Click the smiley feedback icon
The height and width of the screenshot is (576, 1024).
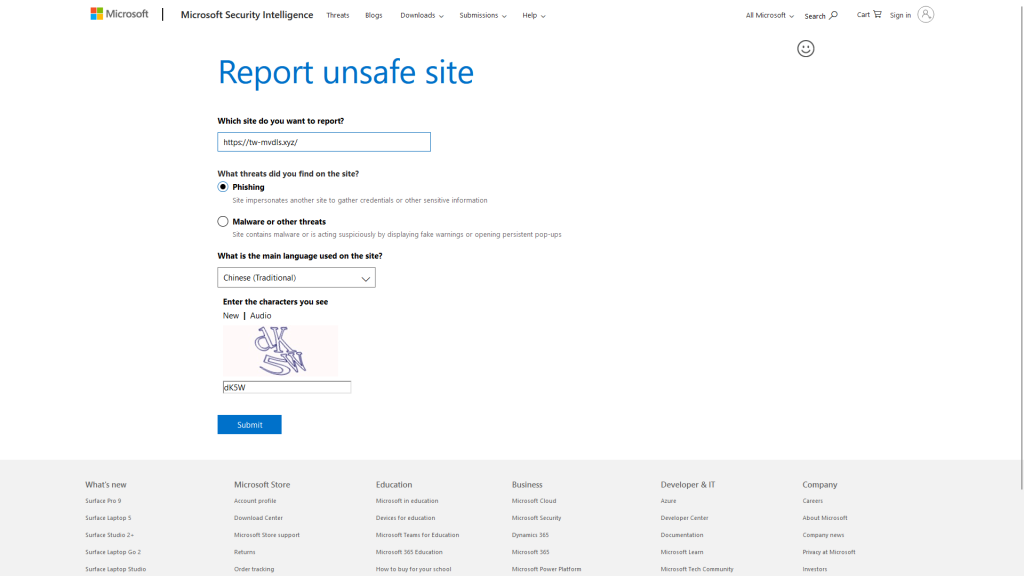(805, 49)
